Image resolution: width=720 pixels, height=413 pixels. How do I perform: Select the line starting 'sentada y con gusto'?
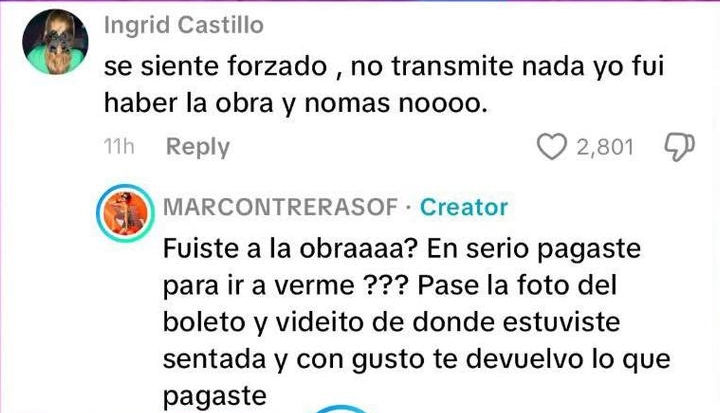click(416, 359)
